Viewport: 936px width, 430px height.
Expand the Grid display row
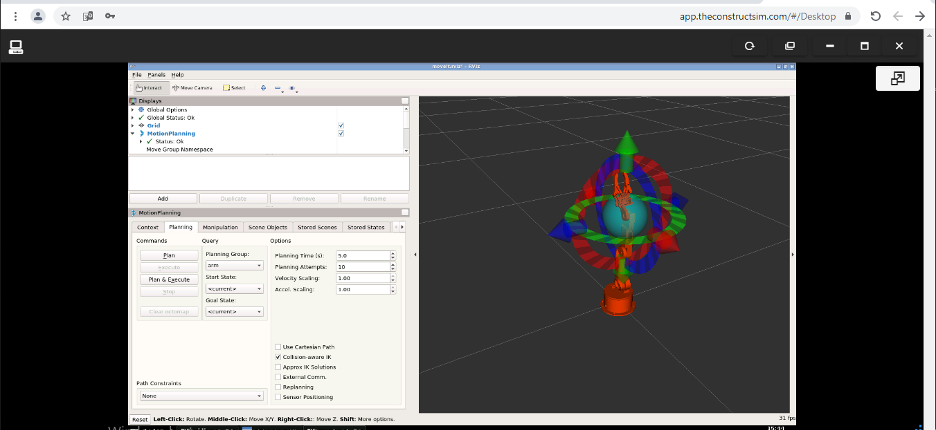133,125
